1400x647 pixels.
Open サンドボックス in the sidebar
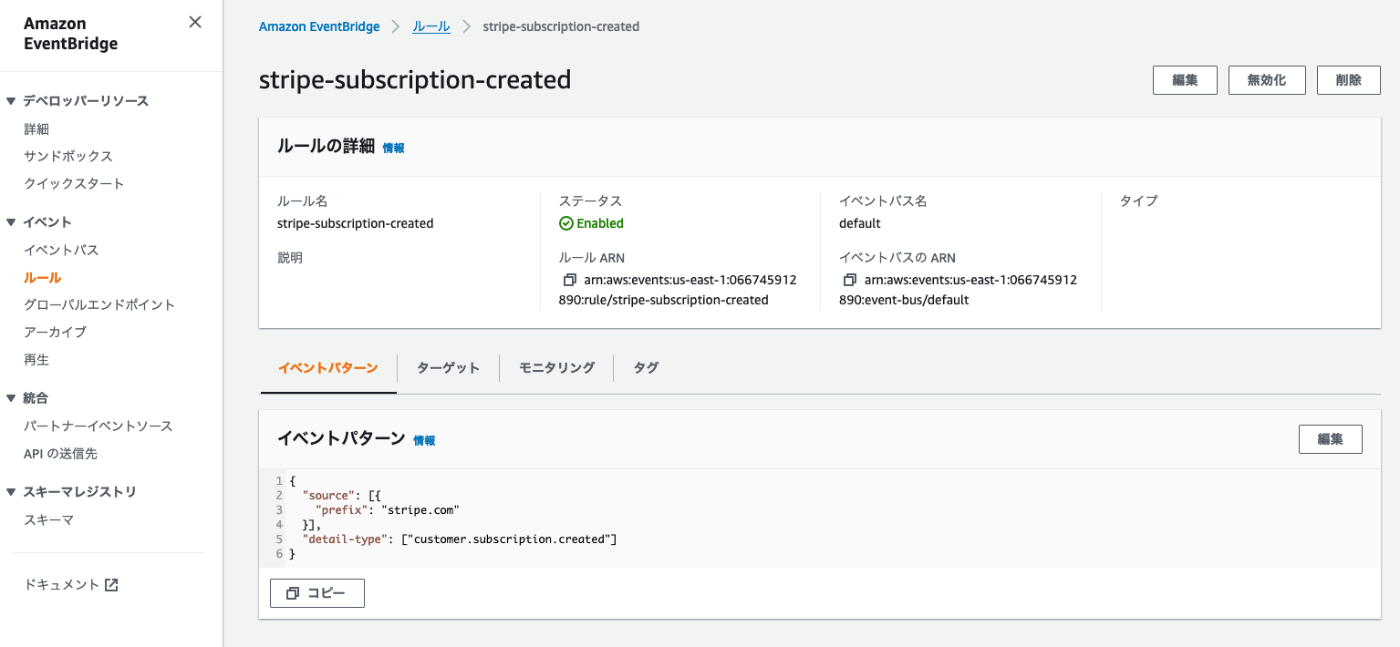click(68, 156)
